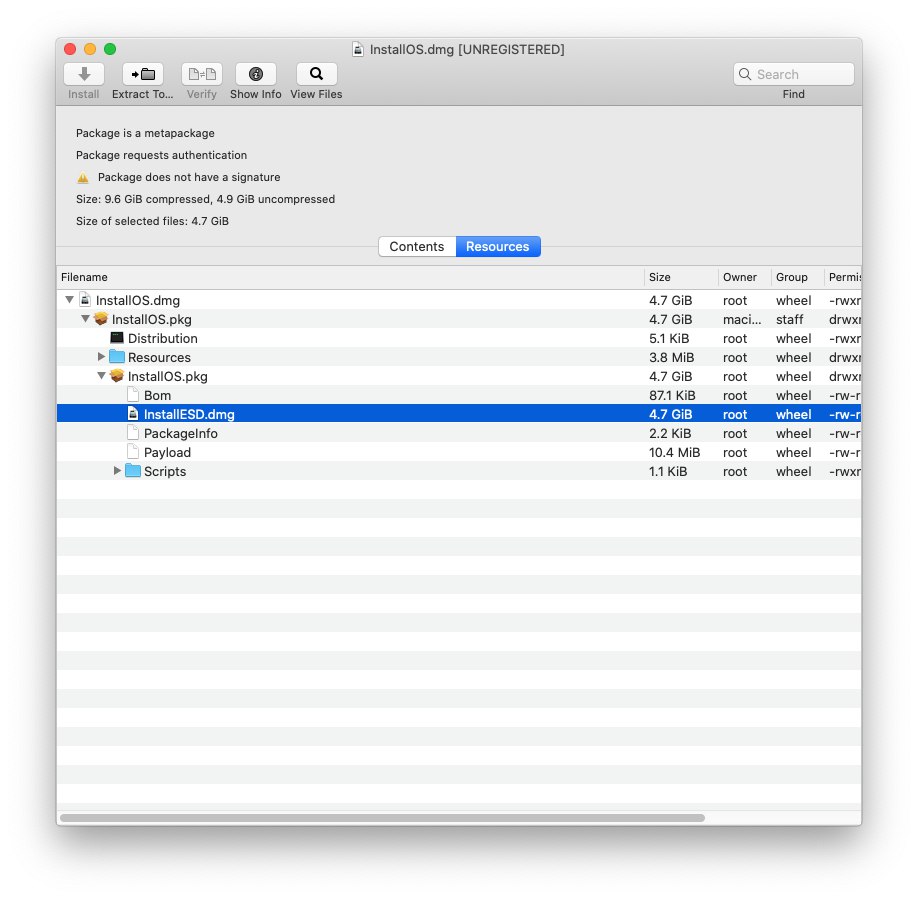The width and height of the screenshot is (918, 900).
Task: Select the Resources folder name in tree
Action: pos(159,357)
